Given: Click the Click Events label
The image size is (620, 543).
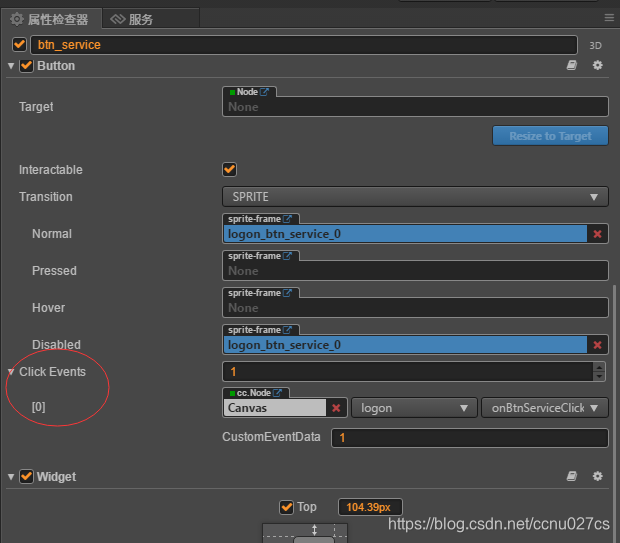Looking at the screenshot, I should (x=52, y=372).
